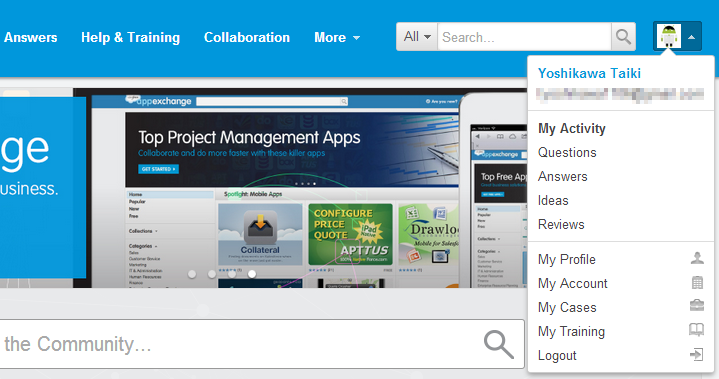Click the person icon beside My Profile
The width and height of the screenshot is (719, 379).
[x=697, y=258]
